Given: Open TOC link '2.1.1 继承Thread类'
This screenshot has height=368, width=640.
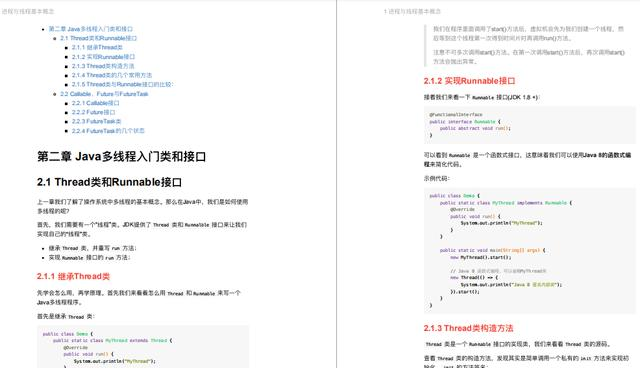Looking at the screenshot, I should point(97,48).
